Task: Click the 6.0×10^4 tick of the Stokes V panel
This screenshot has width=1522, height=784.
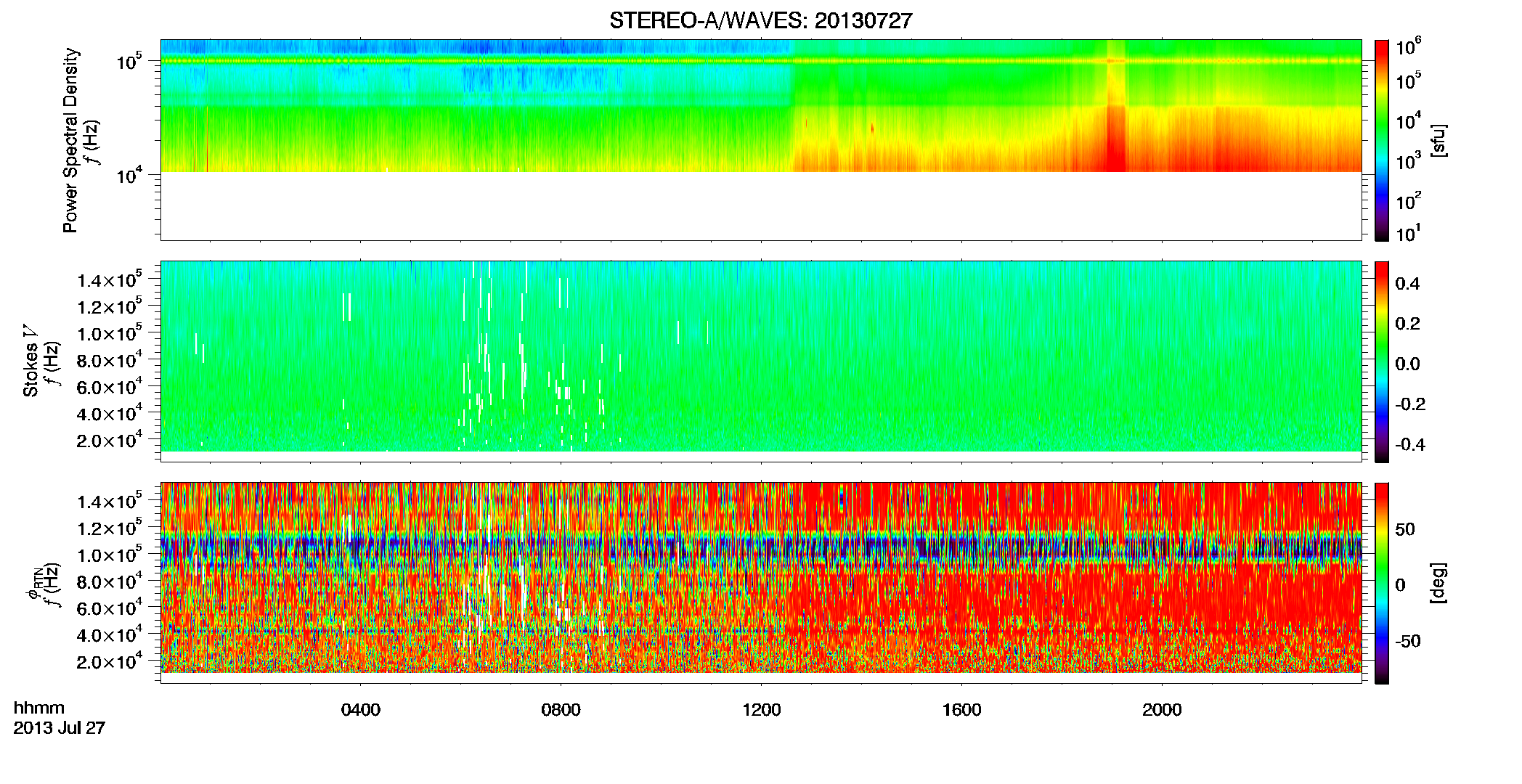Action: [108, 387]
